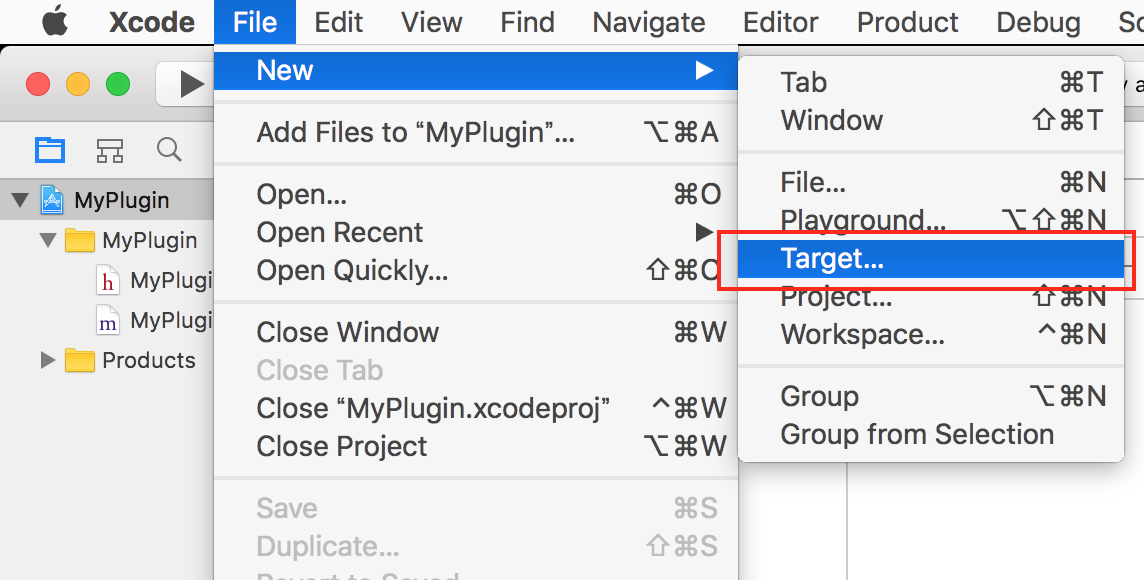This screenshot has width=1144, height=580.
Task: Open the Find navigator magnifier icon
Action: (169, 150)
